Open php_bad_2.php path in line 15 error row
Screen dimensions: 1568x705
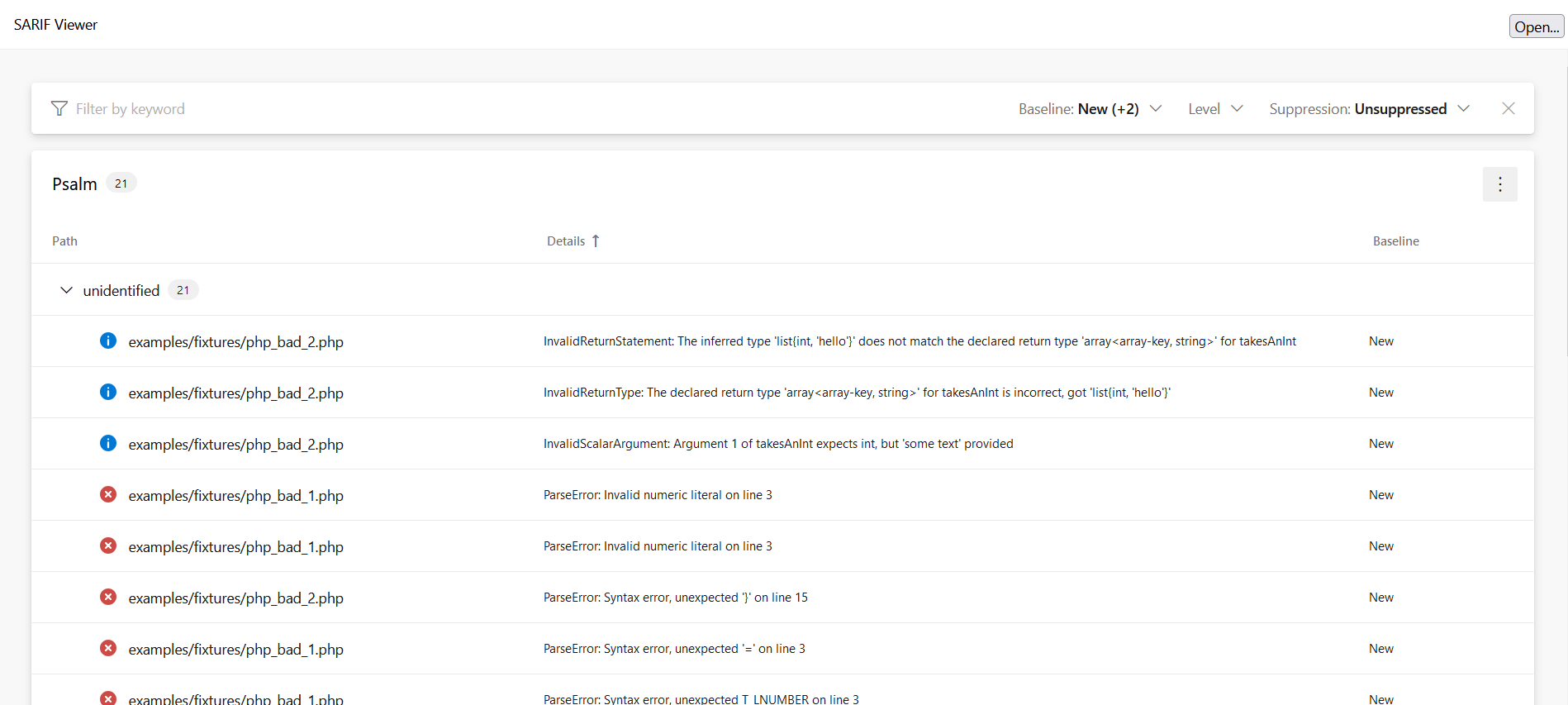pos(236,598)
